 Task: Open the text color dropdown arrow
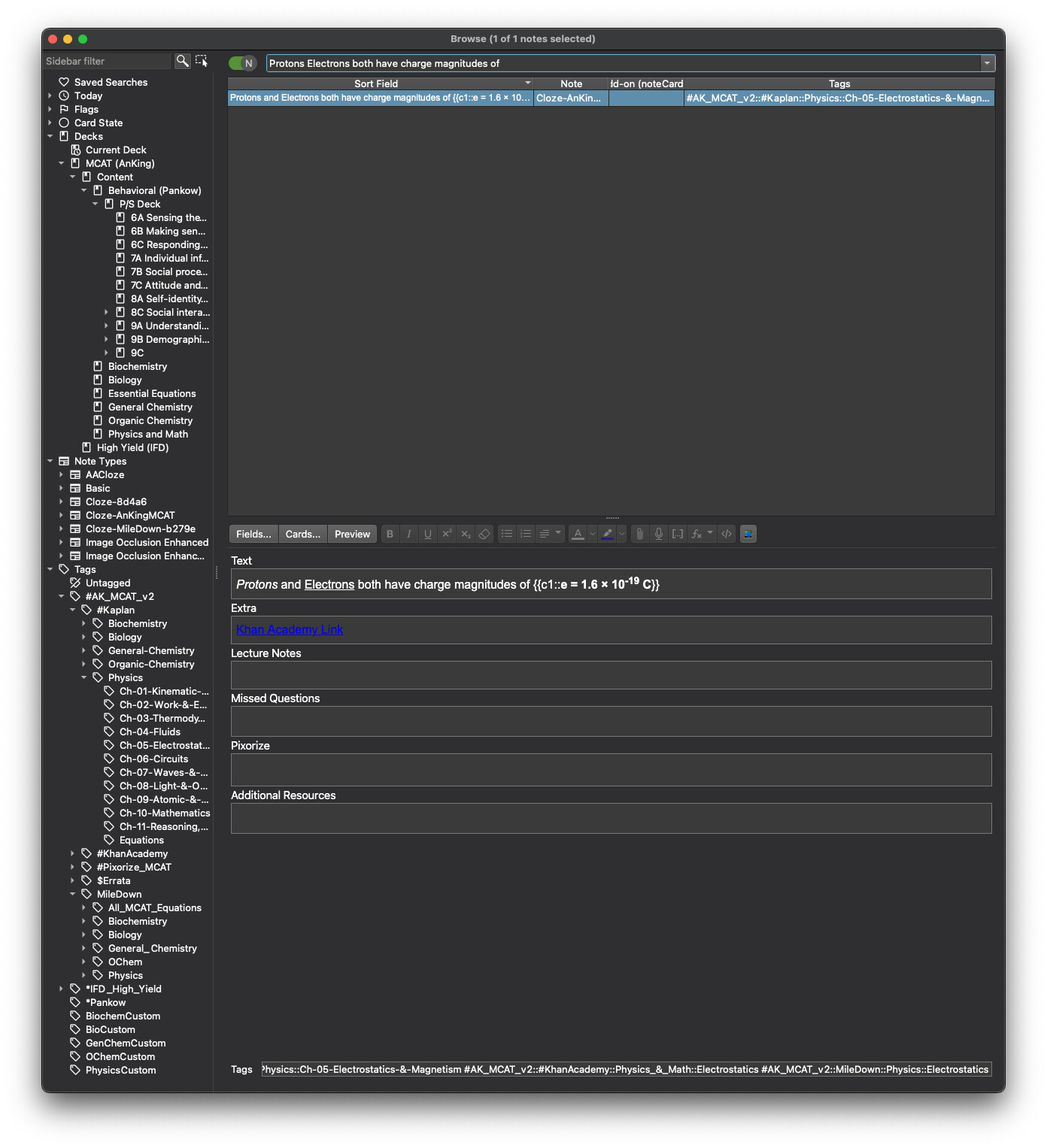click(593, 534)
